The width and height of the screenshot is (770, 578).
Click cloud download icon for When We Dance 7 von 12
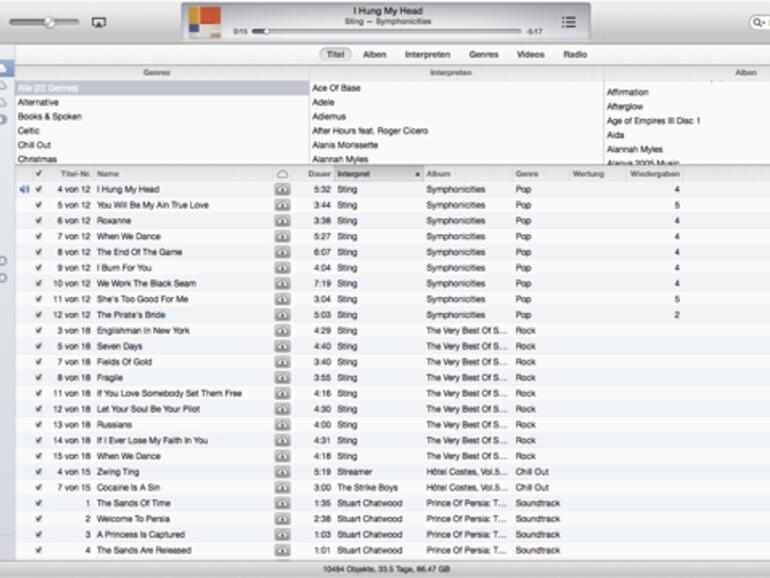coord(282,237)
